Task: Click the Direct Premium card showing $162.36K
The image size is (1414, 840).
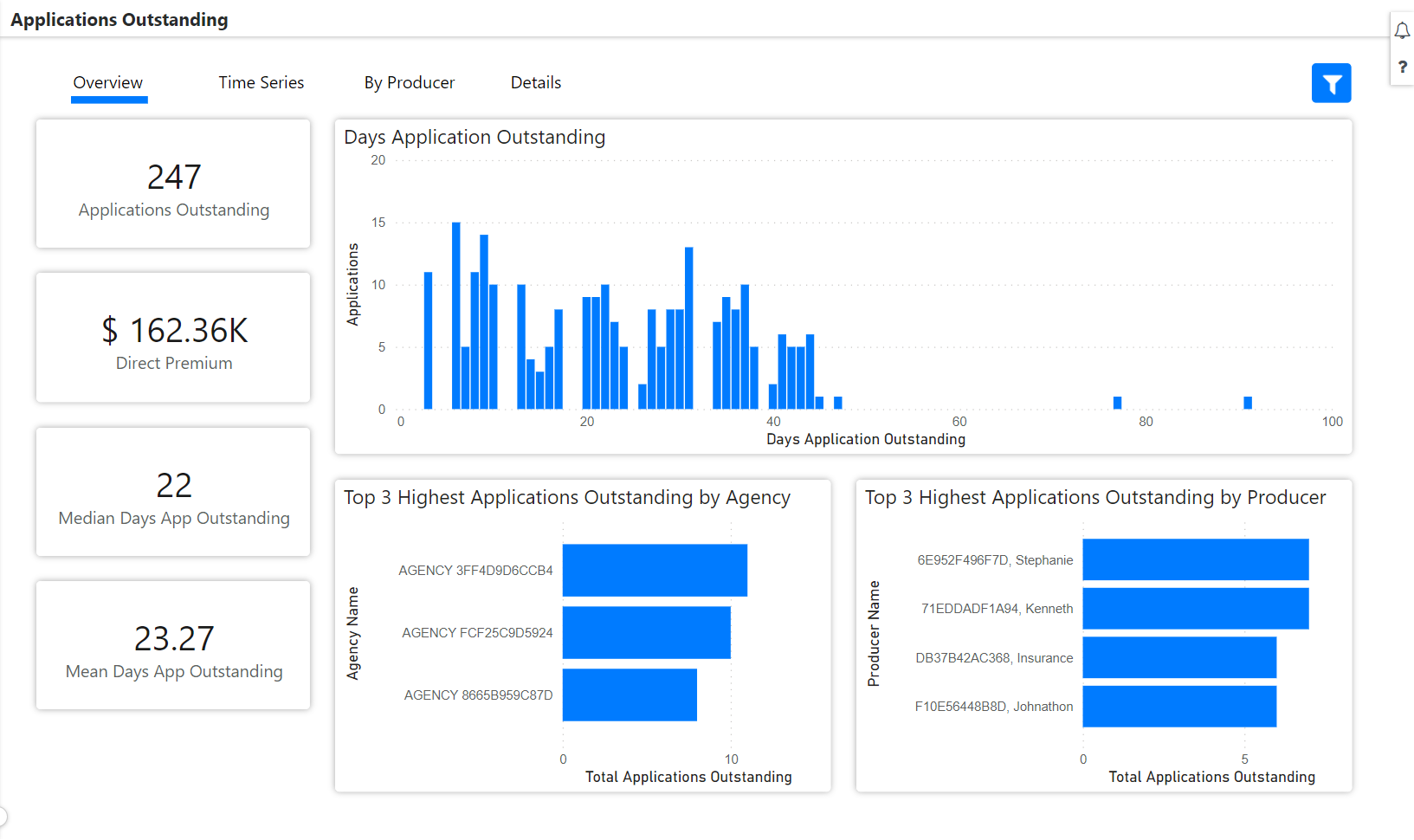Action: tap(172, 338)
